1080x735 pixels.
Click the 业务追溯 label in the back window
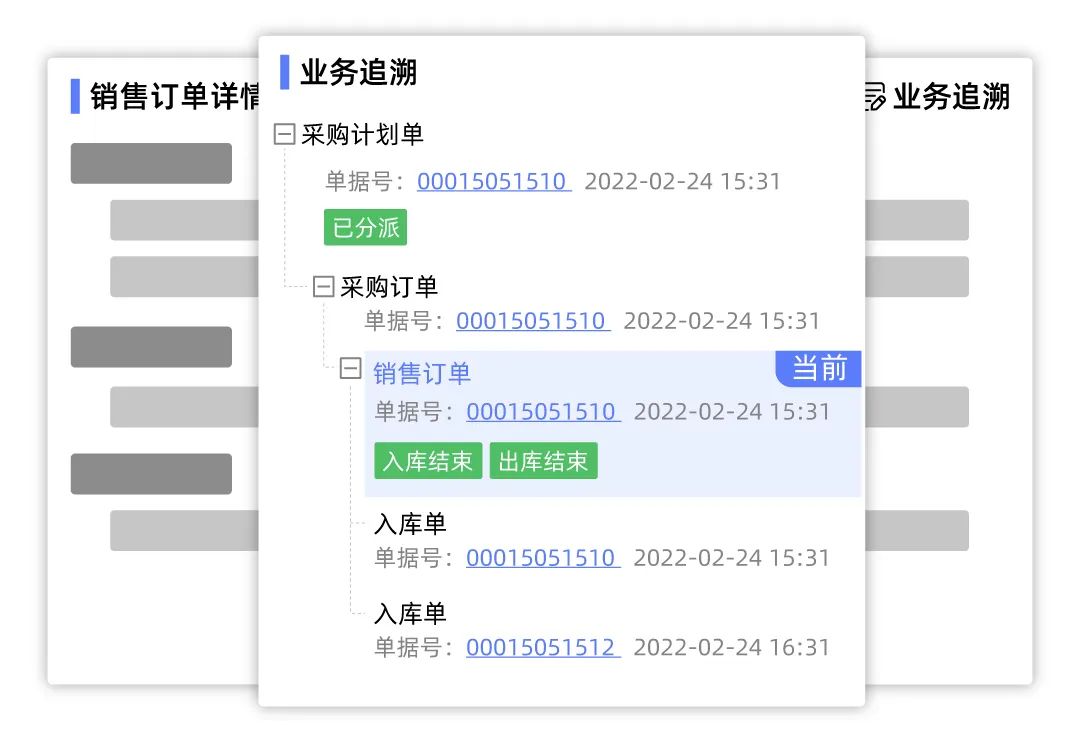coord(951,96)
